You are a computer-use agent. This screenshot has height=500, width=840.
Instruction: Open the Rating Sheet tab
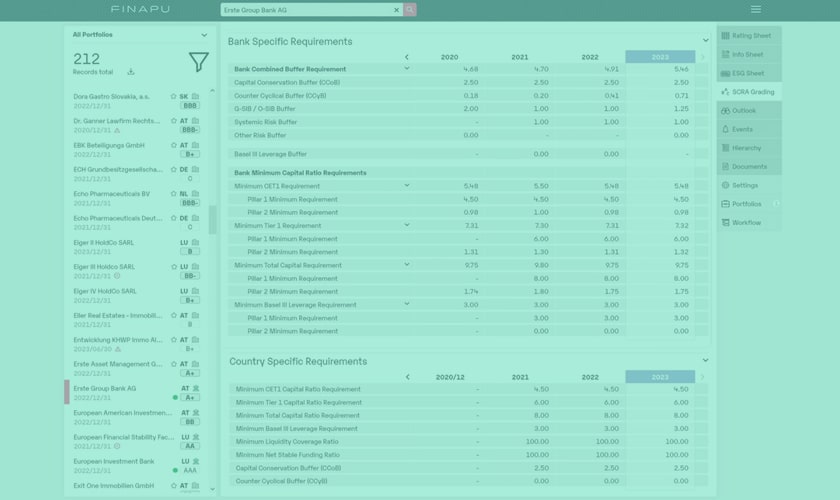749,35
